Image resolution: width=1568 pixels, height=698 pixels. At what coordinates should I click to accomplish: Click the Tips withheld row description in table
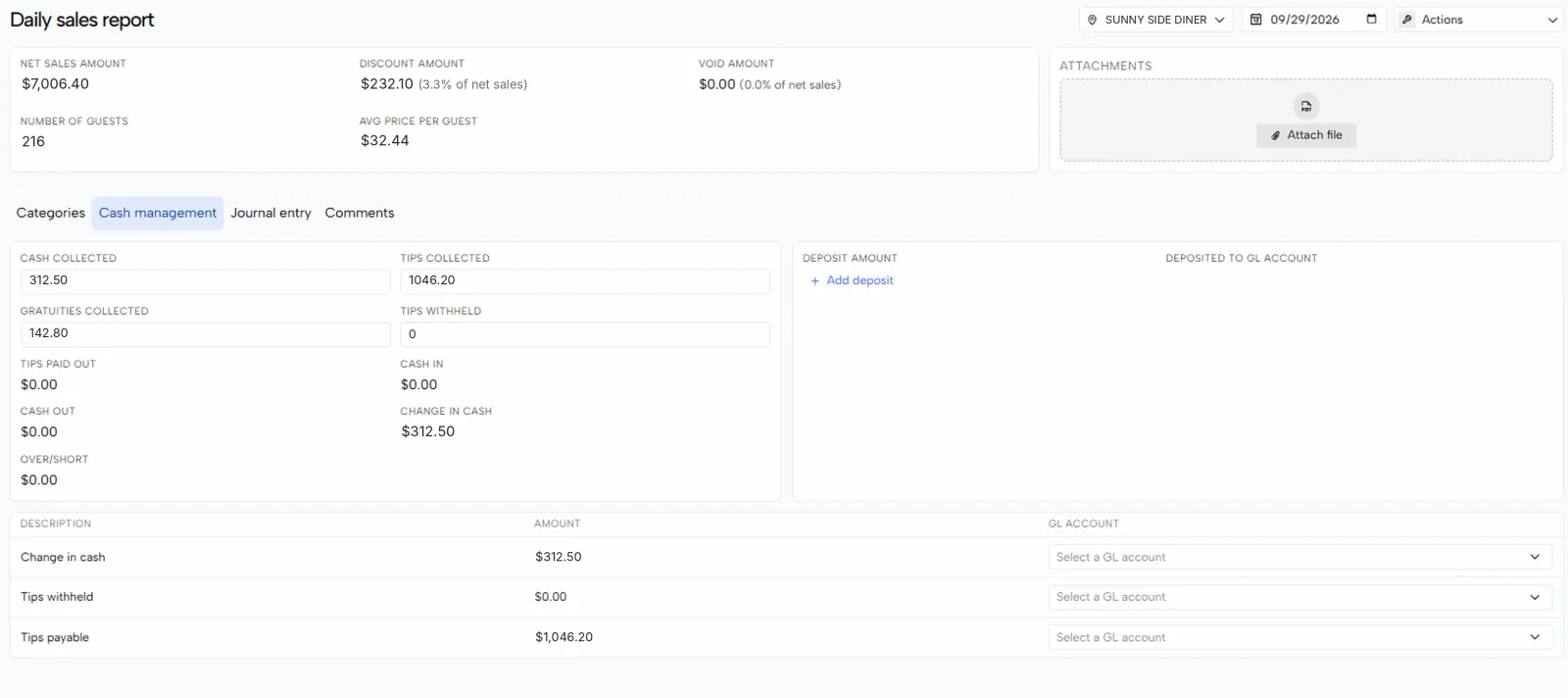click(57, 597)
